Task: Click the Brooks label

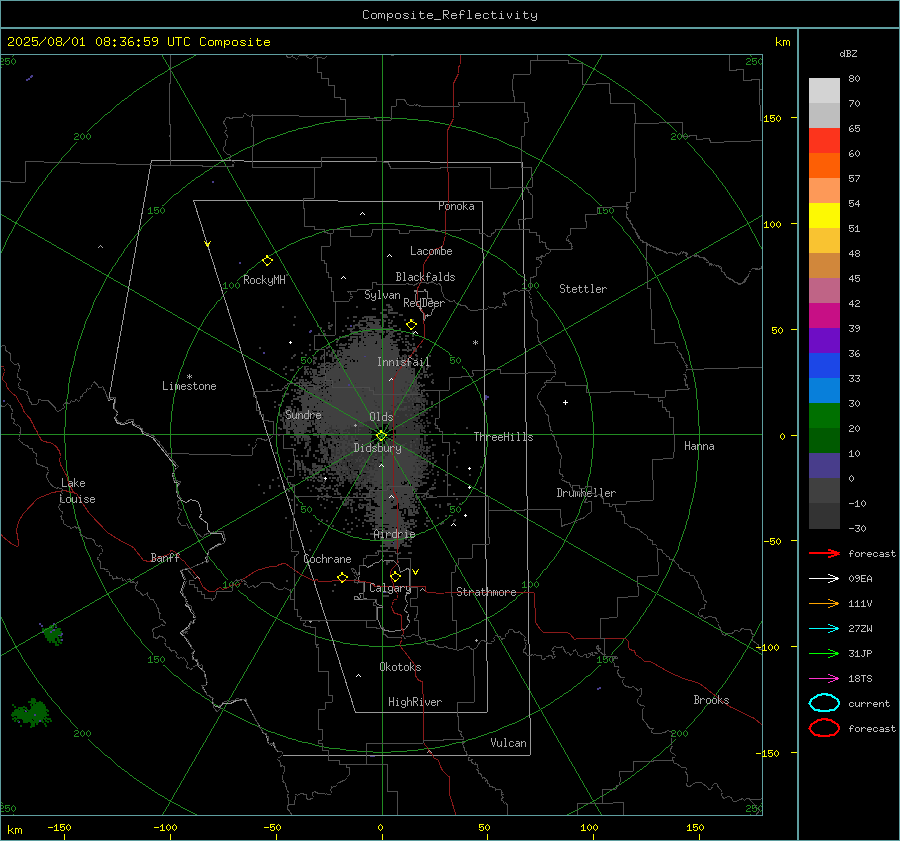Action: (x=711, y=700)
